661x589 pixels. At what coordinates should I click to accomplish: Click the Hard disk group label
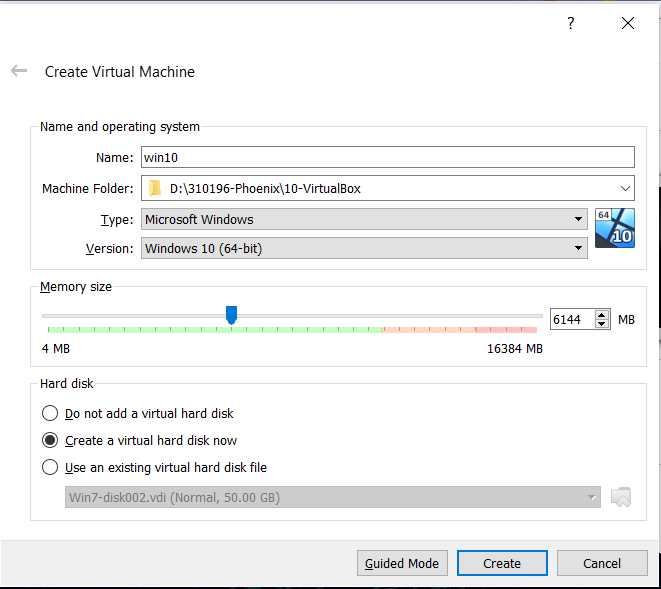click(67, 384)
